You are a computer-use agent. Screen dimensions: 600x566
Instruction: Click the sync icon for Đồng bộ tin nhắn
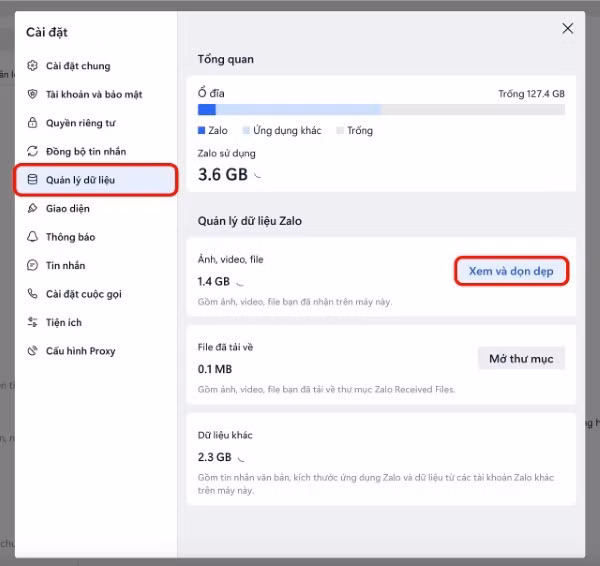[x=33, y=151]
